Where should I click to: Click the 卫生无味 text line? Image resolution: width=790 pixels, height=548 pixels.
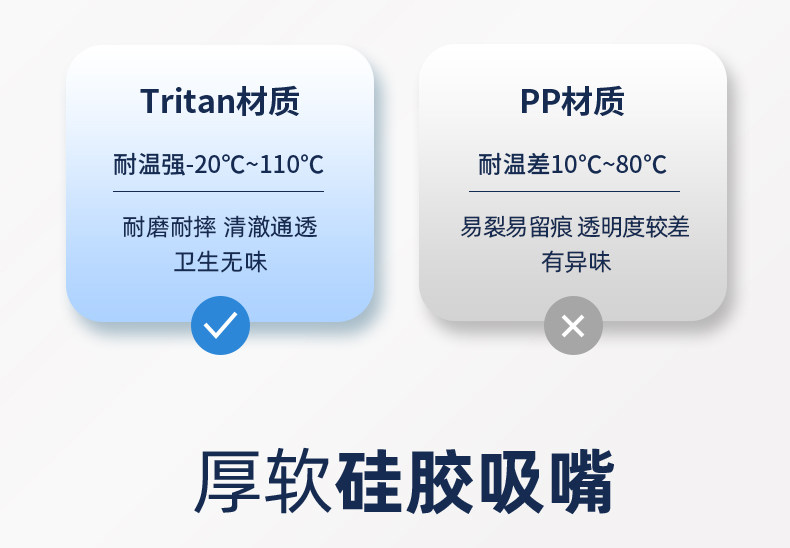pyautogui.click(x=220, y=262)
